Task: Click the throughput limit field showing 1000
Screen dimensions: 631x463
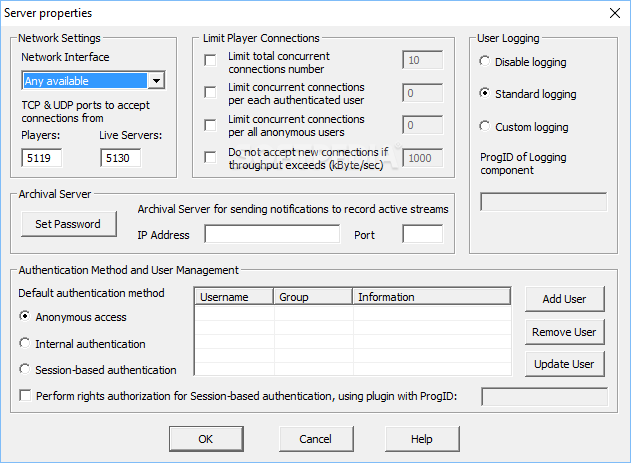Action: (x=423, y=158)
